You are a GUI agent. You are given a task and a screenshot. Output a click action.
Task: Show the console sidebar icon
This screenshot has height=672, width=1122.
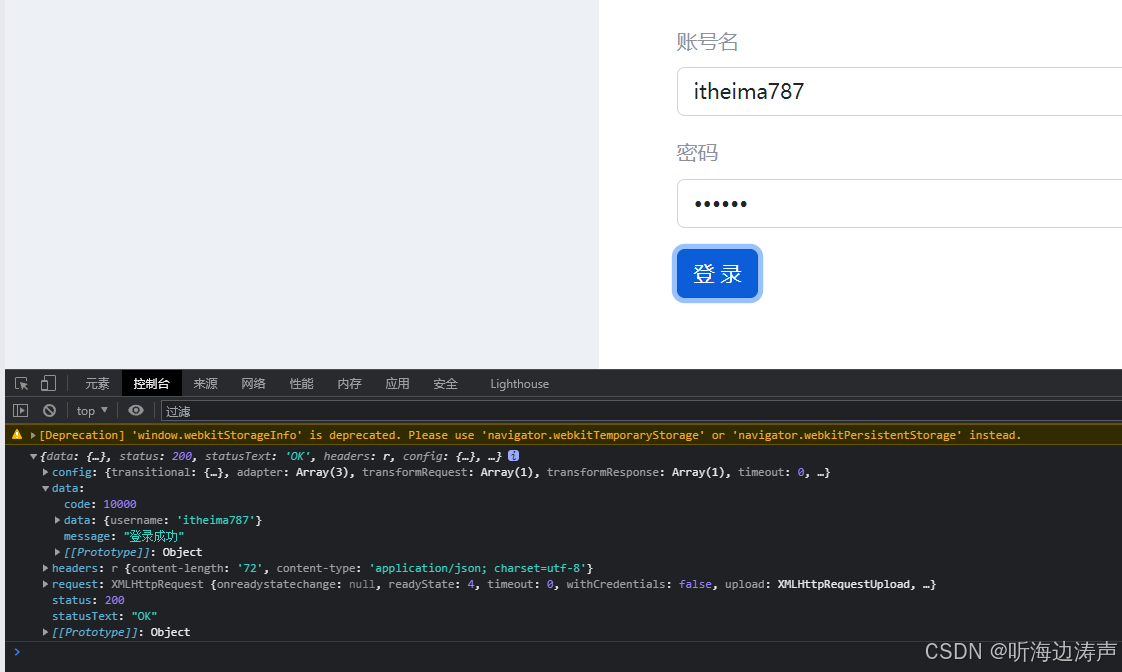click(x=21, y=410)
